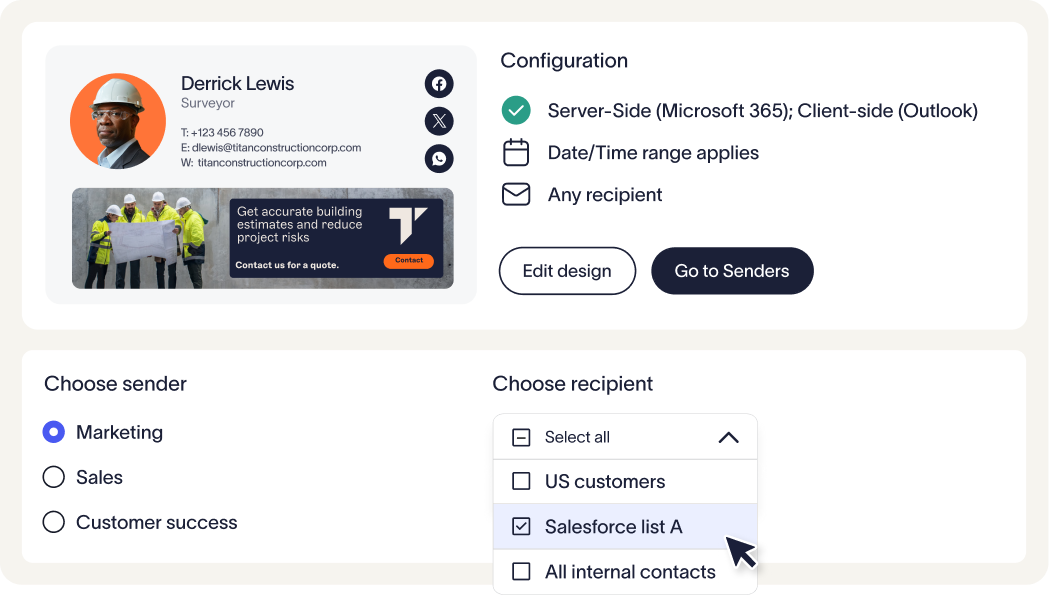This screenshot has height=595, width=1049.
Task: Click Derrick Lewis profile photo
Action: tap(118, 122)
